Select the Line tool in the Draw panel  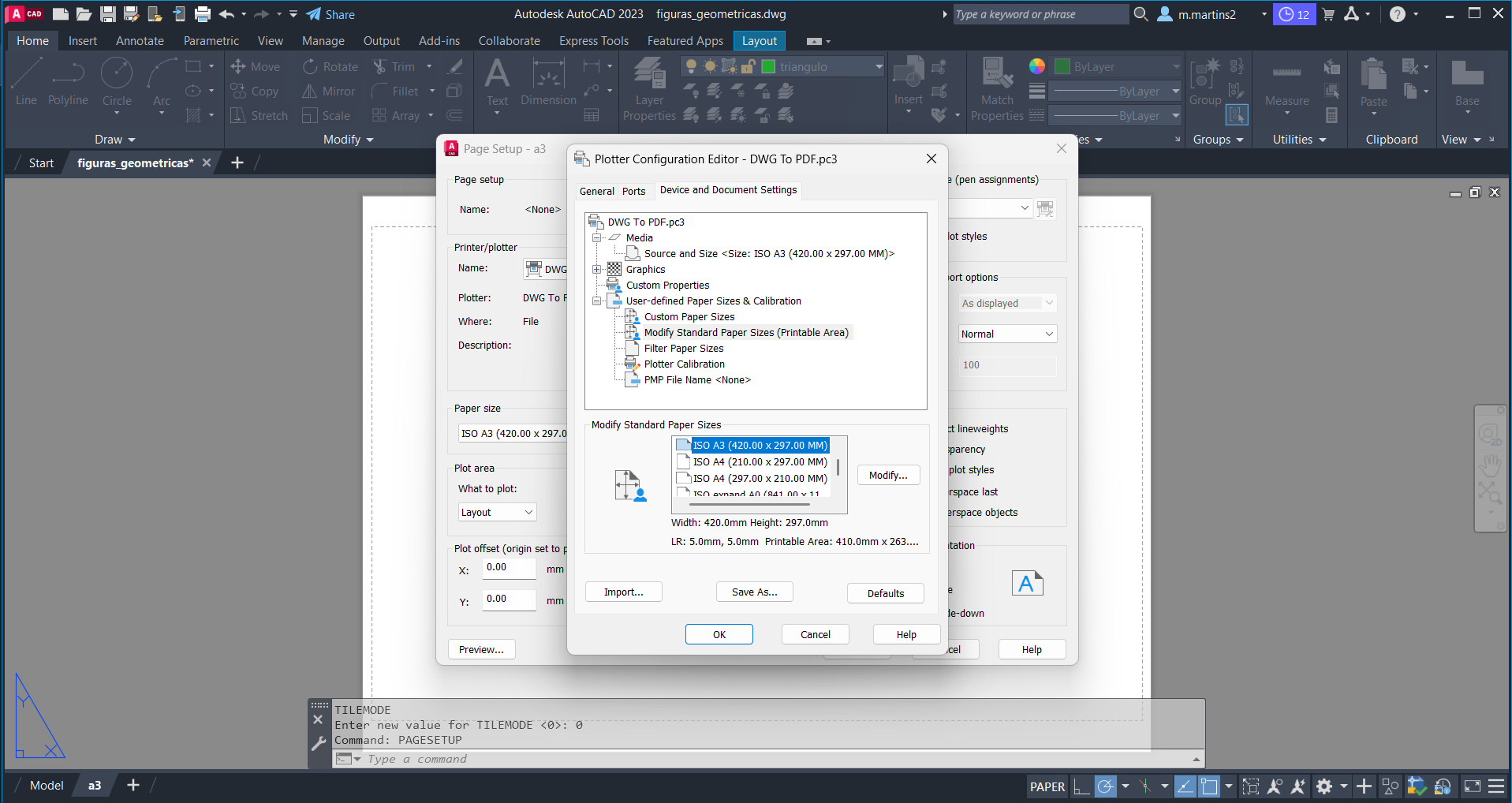tap(26, 82)
